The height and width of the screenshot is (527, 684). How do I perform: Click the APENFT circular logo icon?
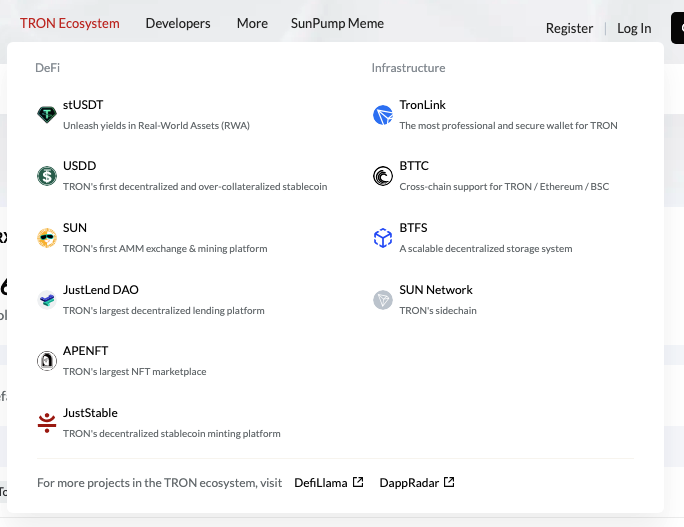point(47,361)
